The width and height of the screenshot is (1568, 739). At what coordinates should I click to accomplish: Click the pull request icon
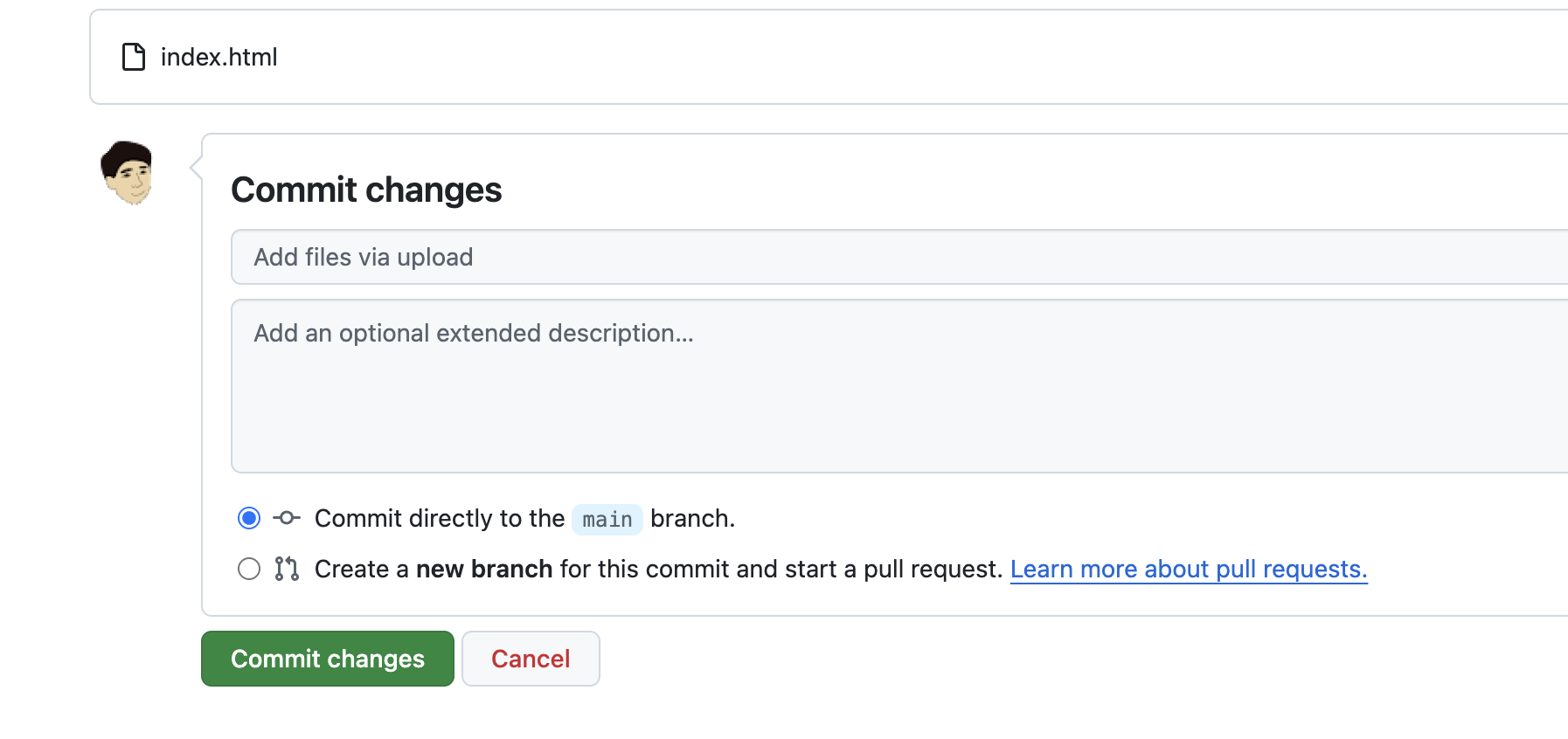pyautogui.click(x=287, y=569)
